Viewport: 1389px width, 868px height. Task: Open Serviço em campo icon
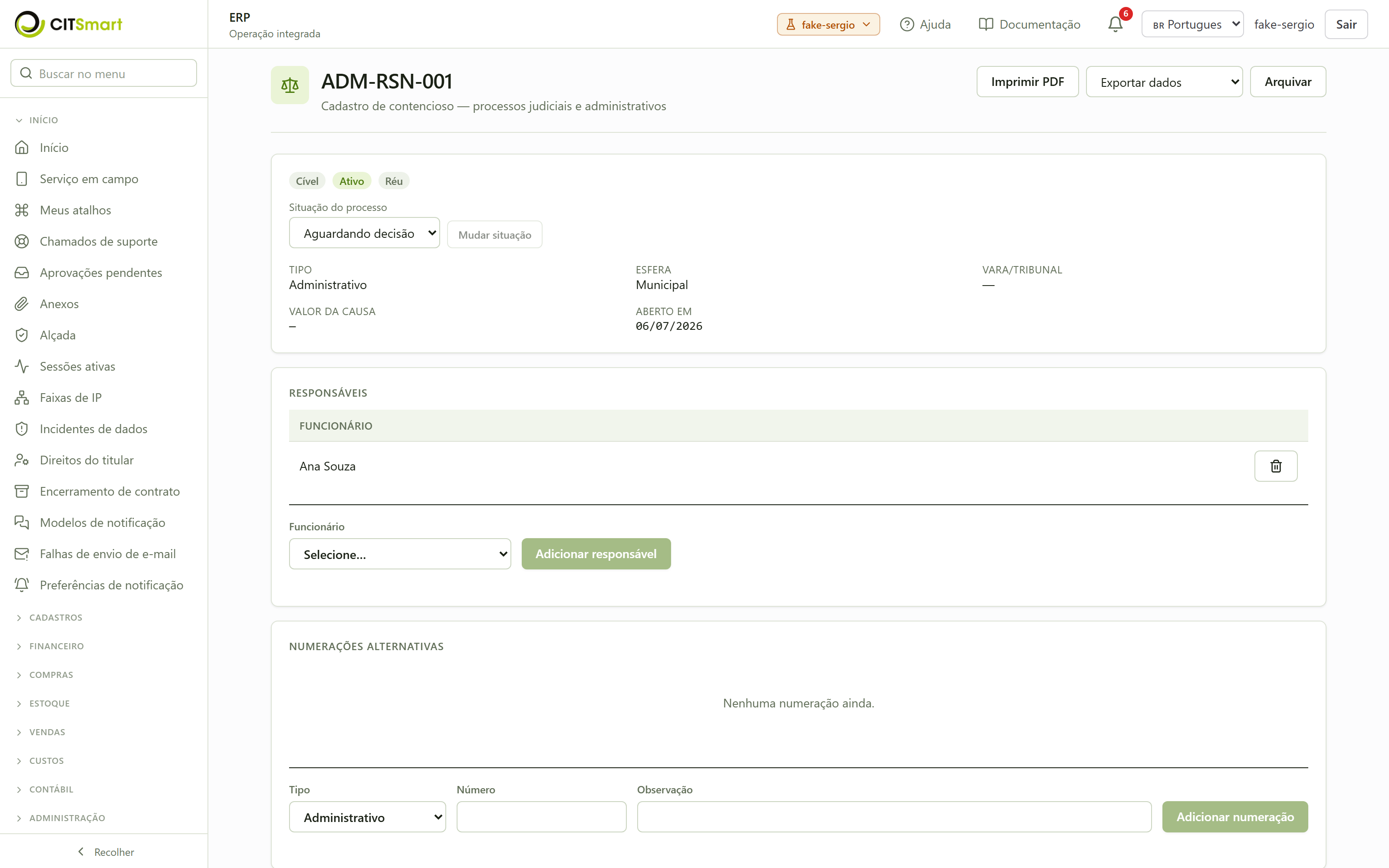click(x=22, y=179)
